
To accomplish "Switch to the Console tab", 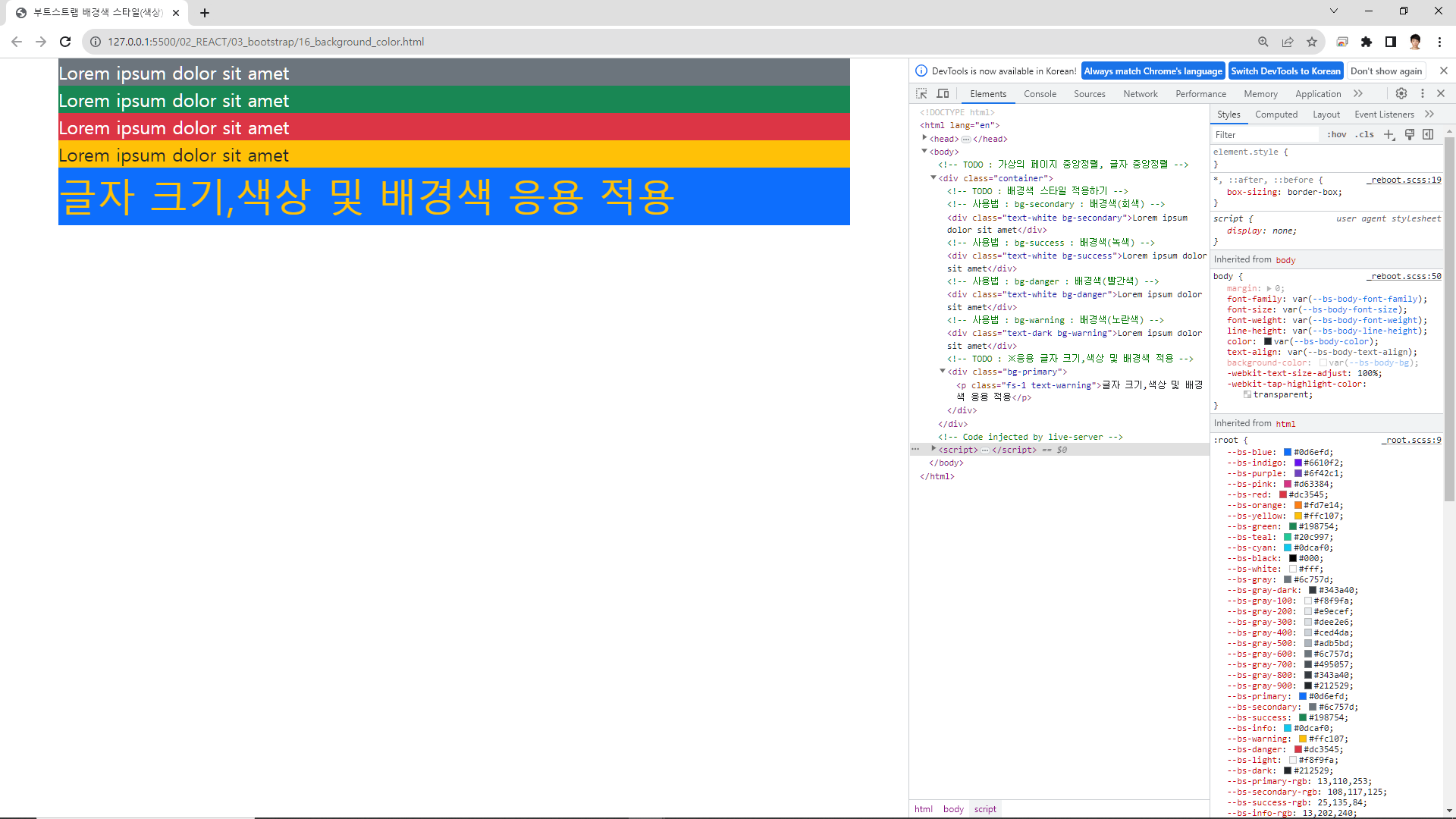I will coord(1040,94).
